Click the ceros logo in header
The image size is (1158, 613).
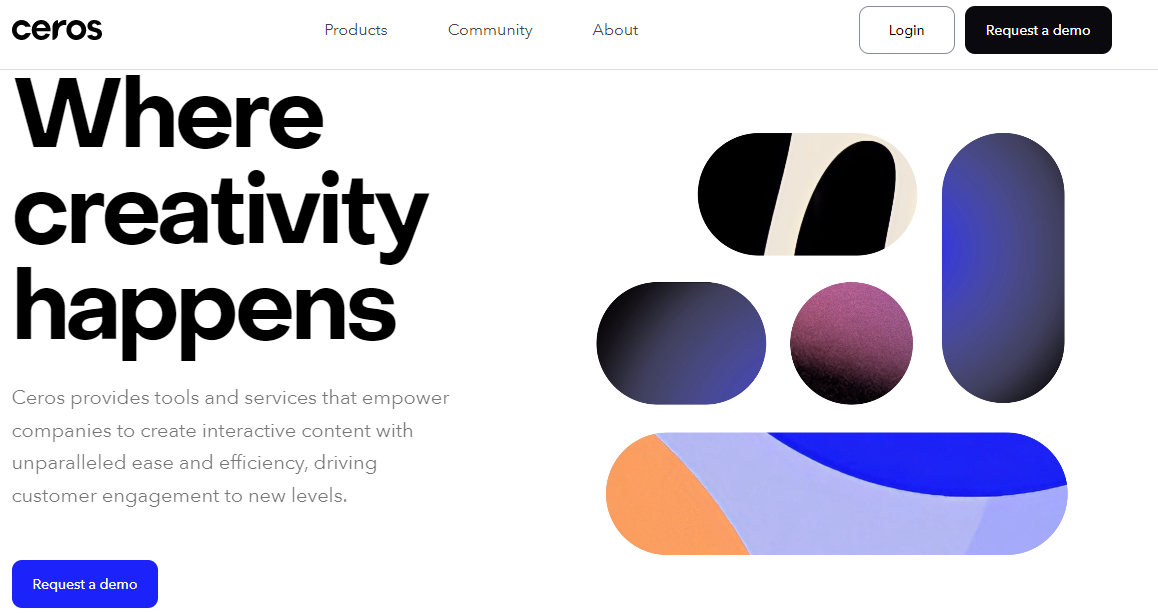pyautogui.click(x=57, y=30)
